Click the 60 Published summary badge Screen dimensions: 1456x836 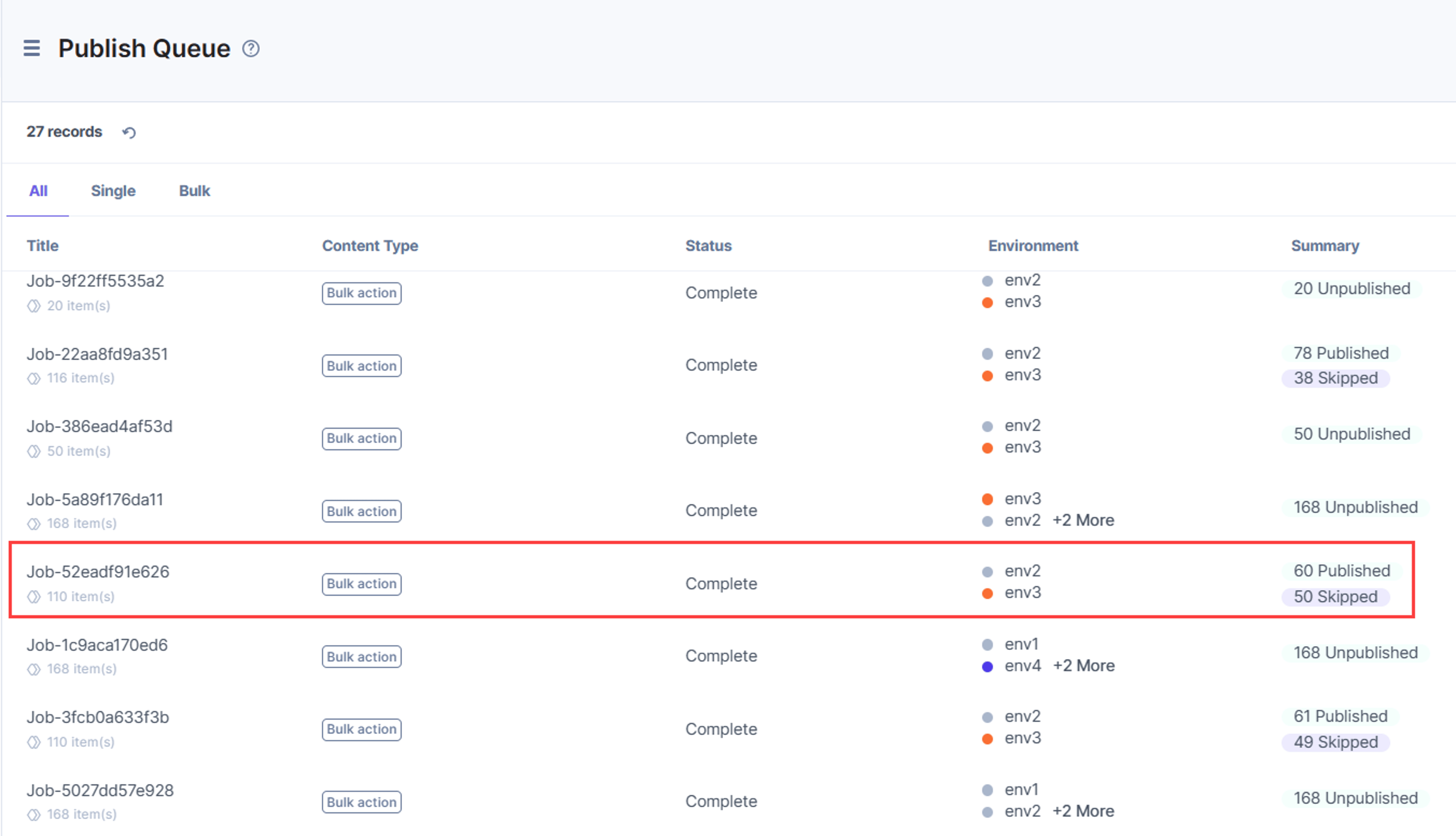pyautogui.click(x=1341, y=571)
